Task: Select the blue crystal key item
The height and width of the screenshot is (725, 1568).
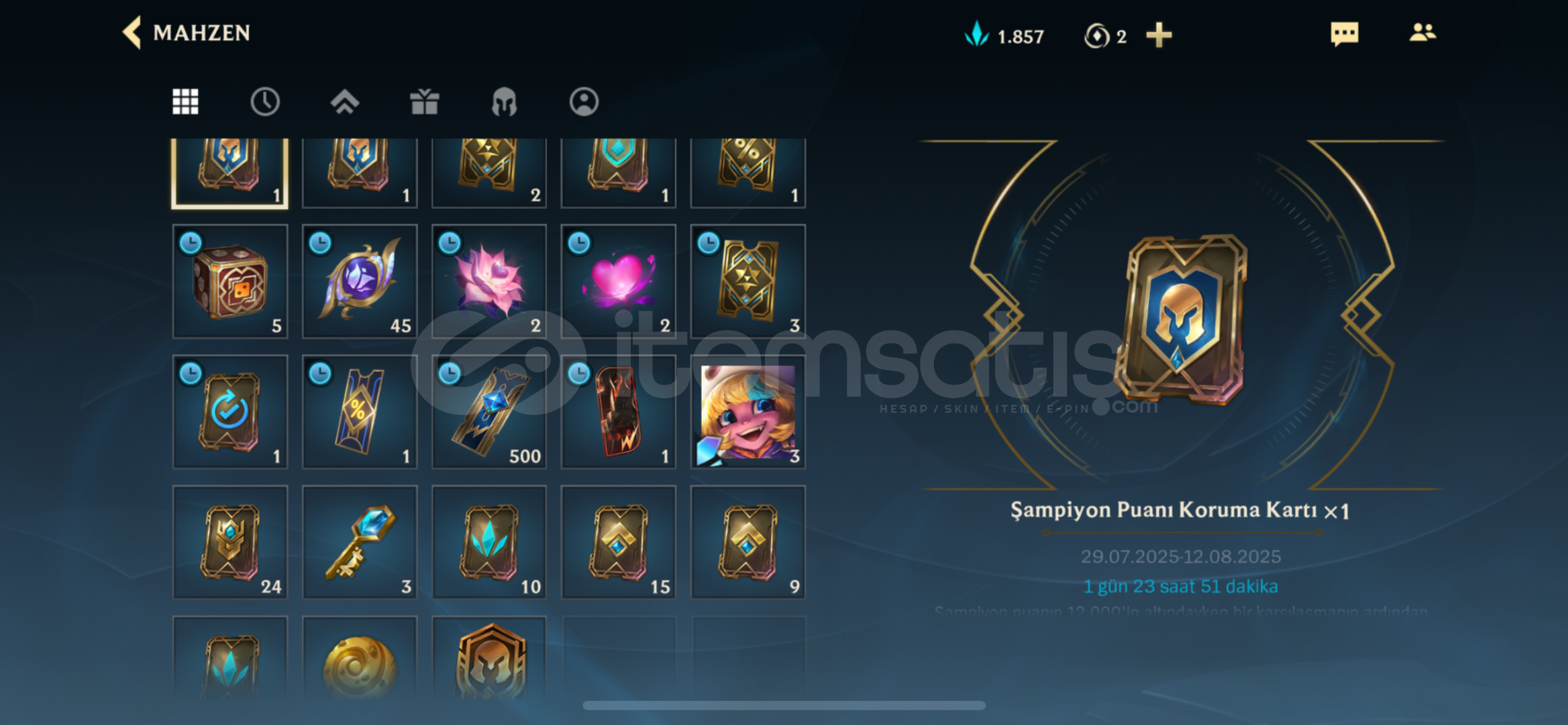Action: pyautogui.click(x=360, y=542)
